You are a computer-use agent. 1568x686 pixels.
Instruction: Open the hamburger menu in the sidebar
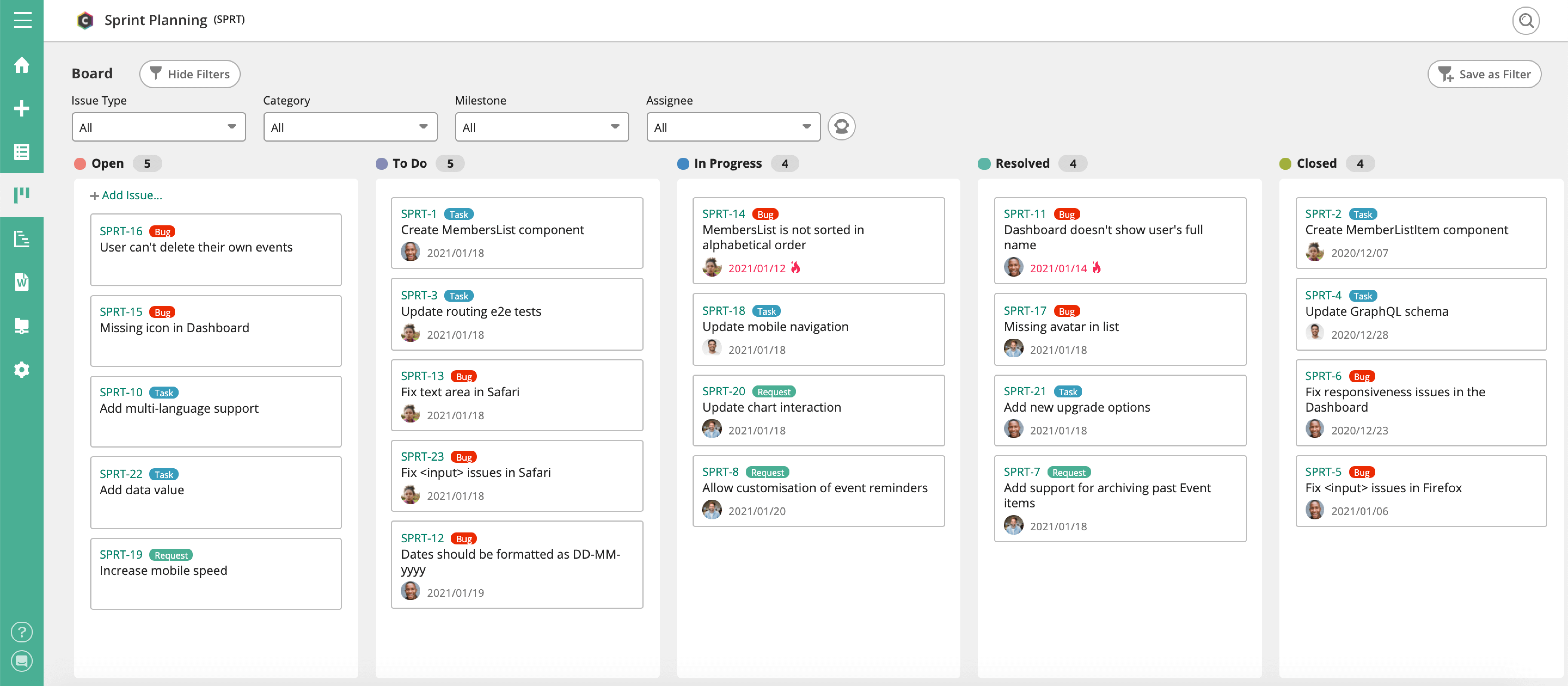pos(22,20)
